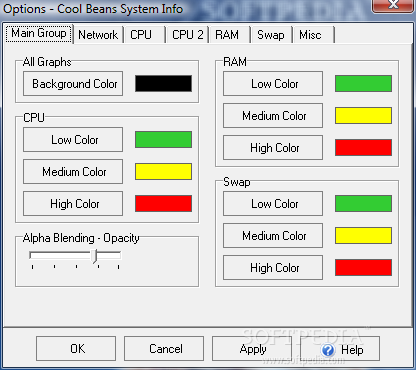Set the RAM Low Color button

click(273, 84)
